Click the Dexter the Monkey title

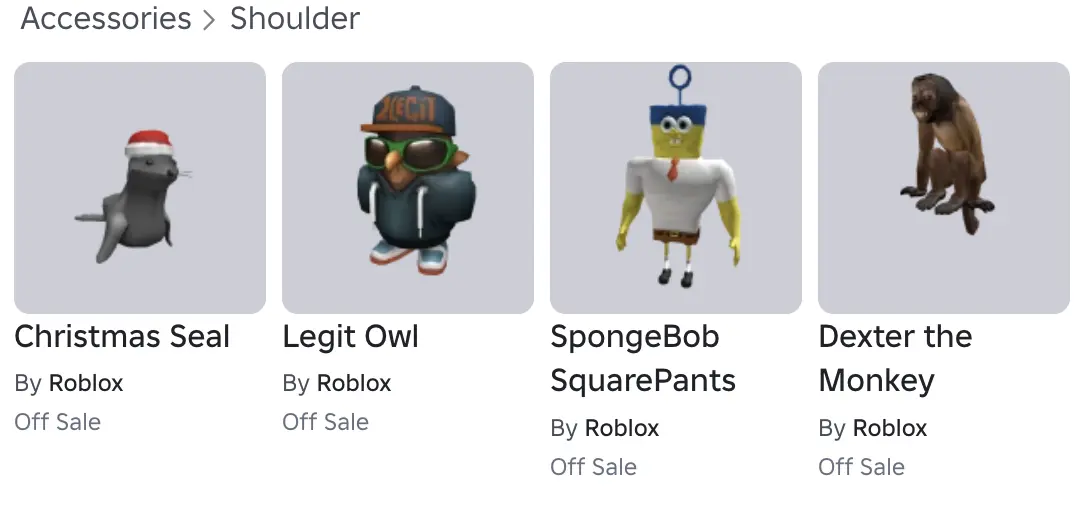tap(895, 359)
